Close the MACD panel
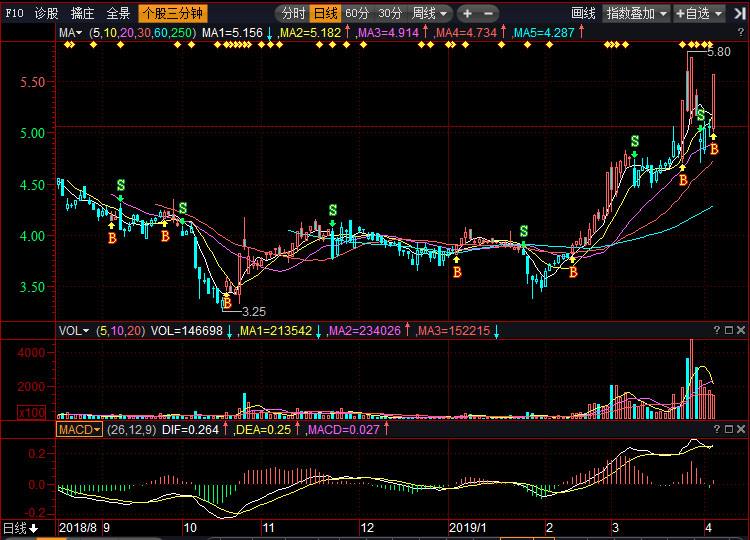This screenshot has height=540, width=750. pyautogui.click(x=740, y=429)
